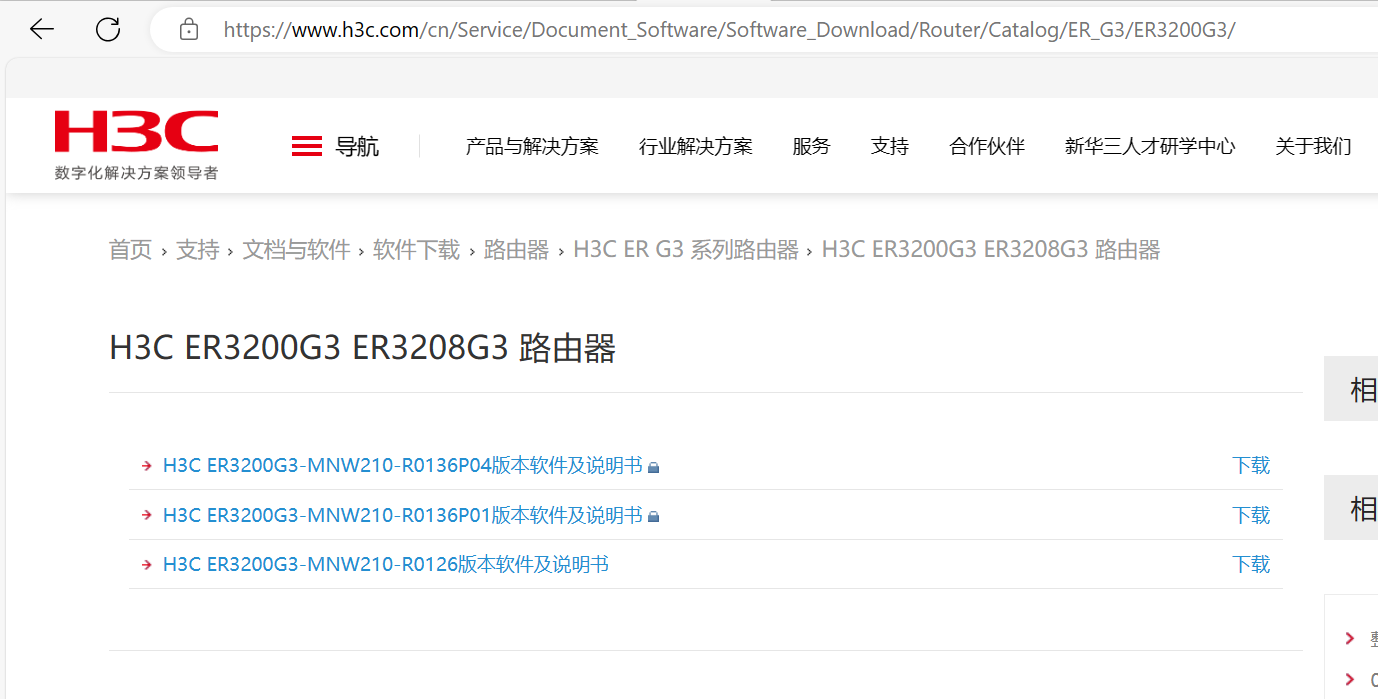1378x699 pixels.
Task: Go to 软件下载 in the breadcrumb
Action: (x=416, y=250)
